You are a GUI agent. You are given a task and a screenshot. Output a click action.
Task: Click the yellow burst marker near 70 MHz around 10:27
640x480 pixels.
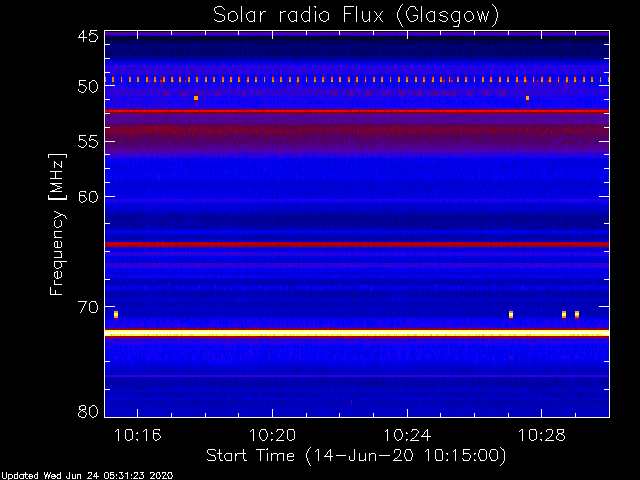tap(511, 314)
